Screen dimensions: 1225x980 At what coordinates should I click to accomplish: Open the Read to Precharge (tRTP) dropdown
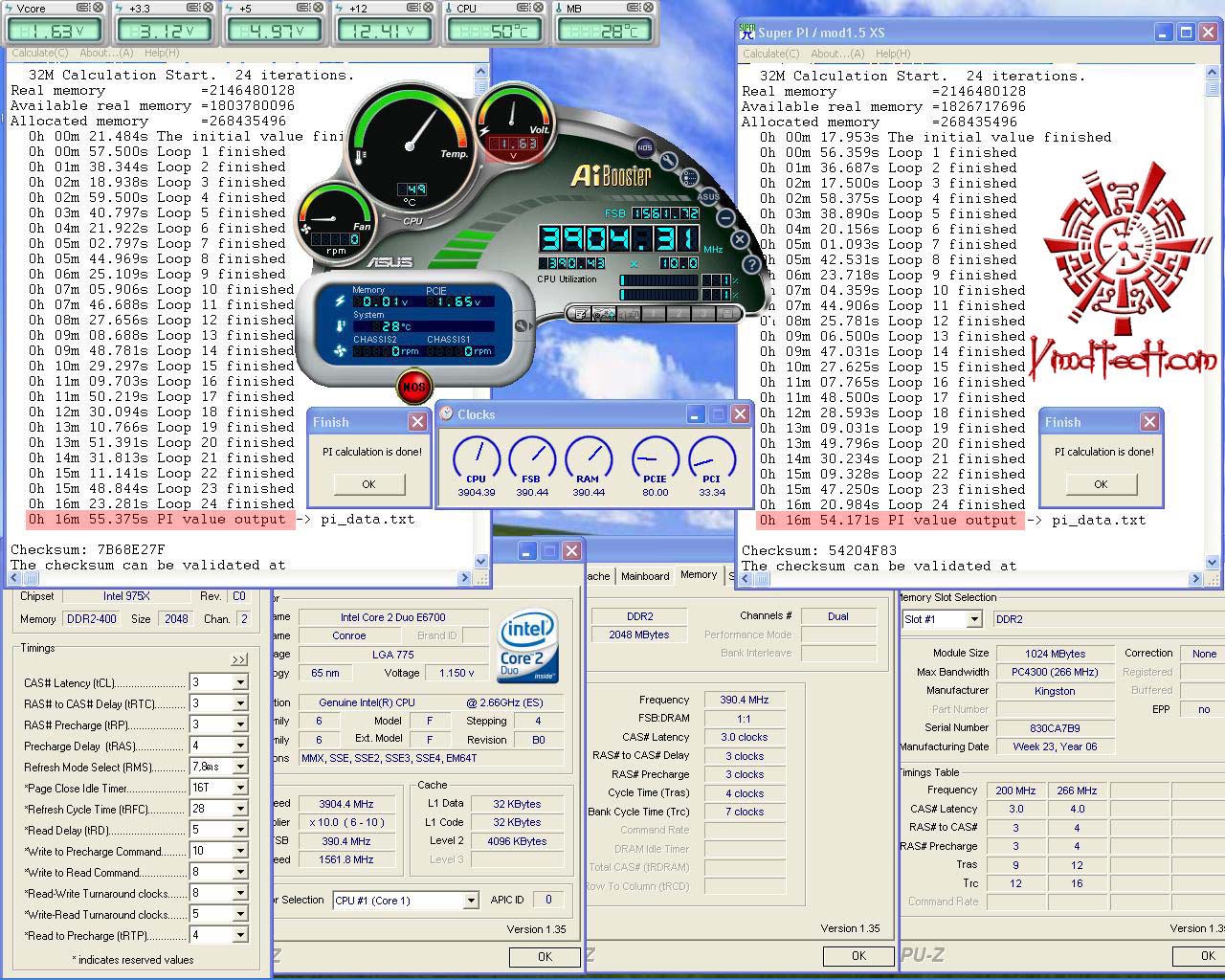(240, 935)
